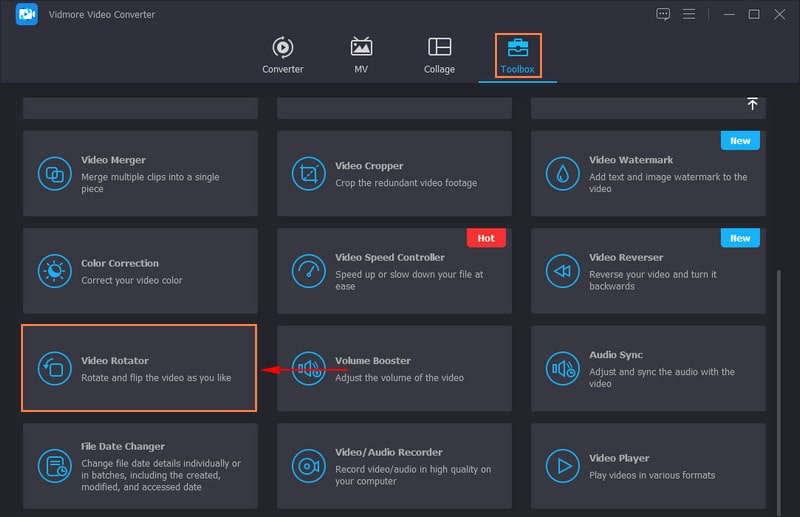Image resolution: width=800 pixels, height=517 pixels.
Task: Click the Audio Sync icon
Action: click(x=563, y=368)
